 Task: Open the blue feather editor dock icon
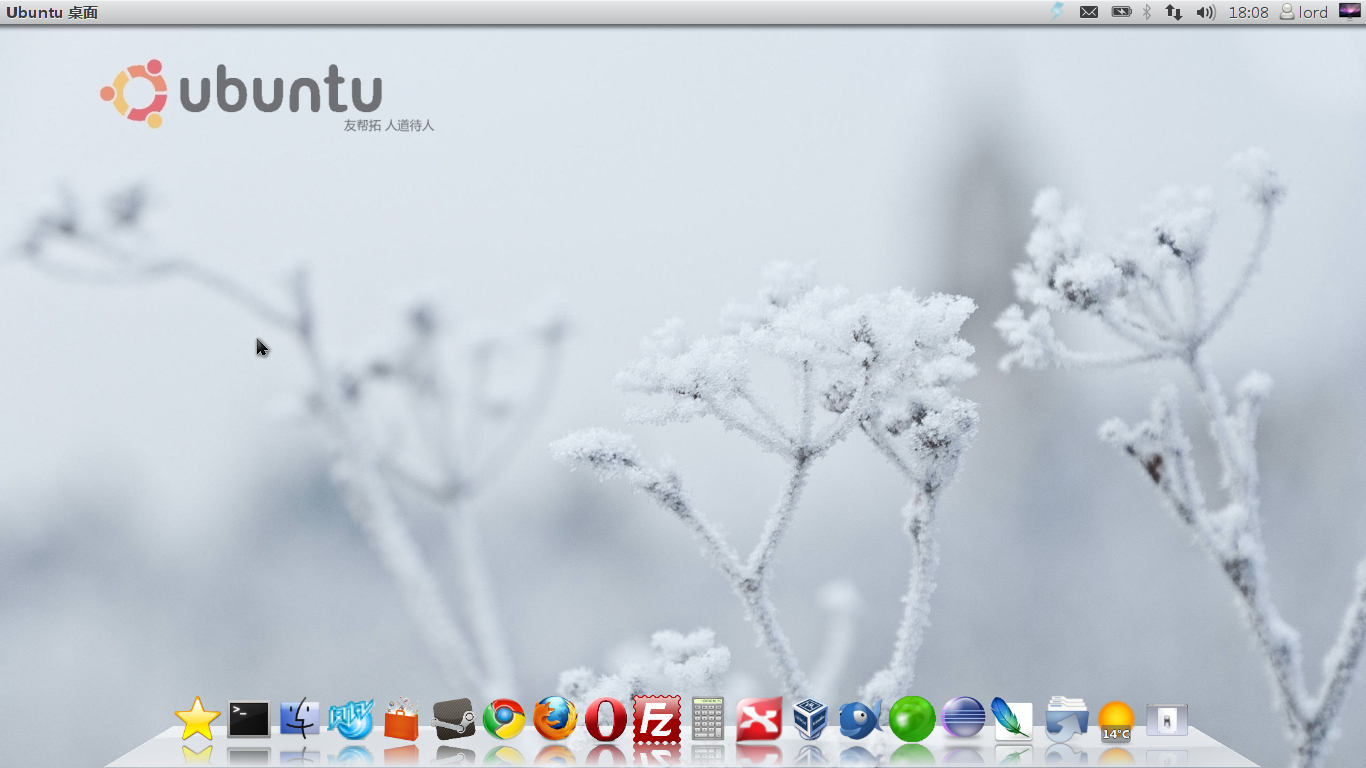coord(1012,719)
